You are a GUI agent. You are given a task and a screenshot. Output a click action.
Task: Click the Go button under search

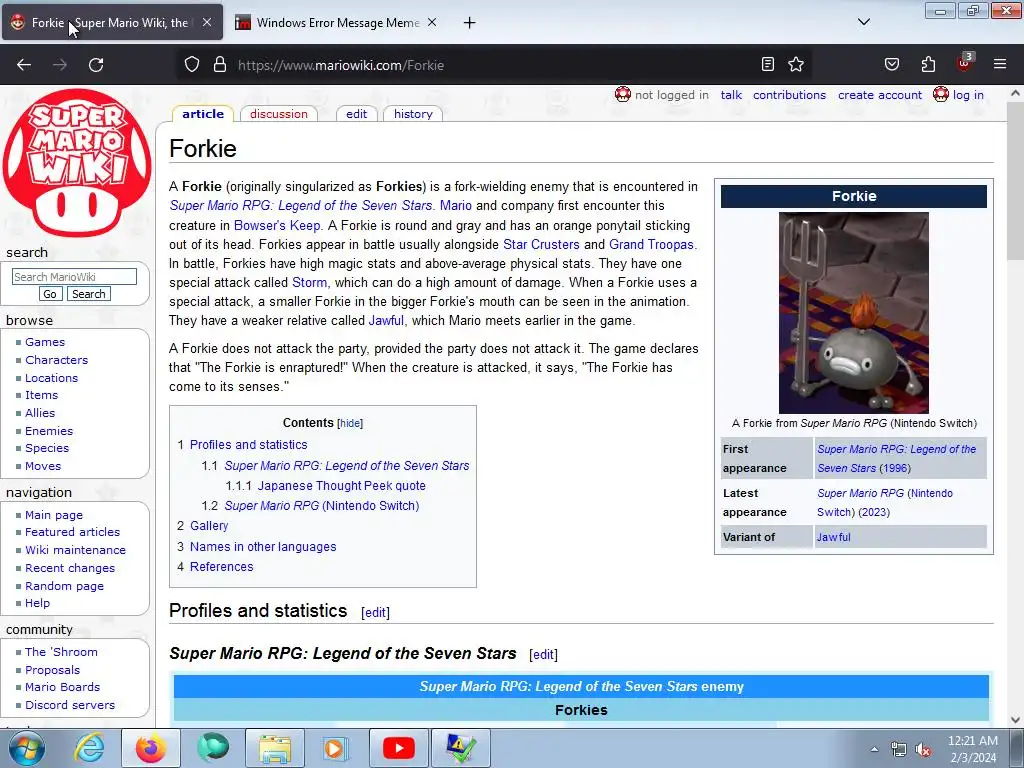[x=50, y=294]
